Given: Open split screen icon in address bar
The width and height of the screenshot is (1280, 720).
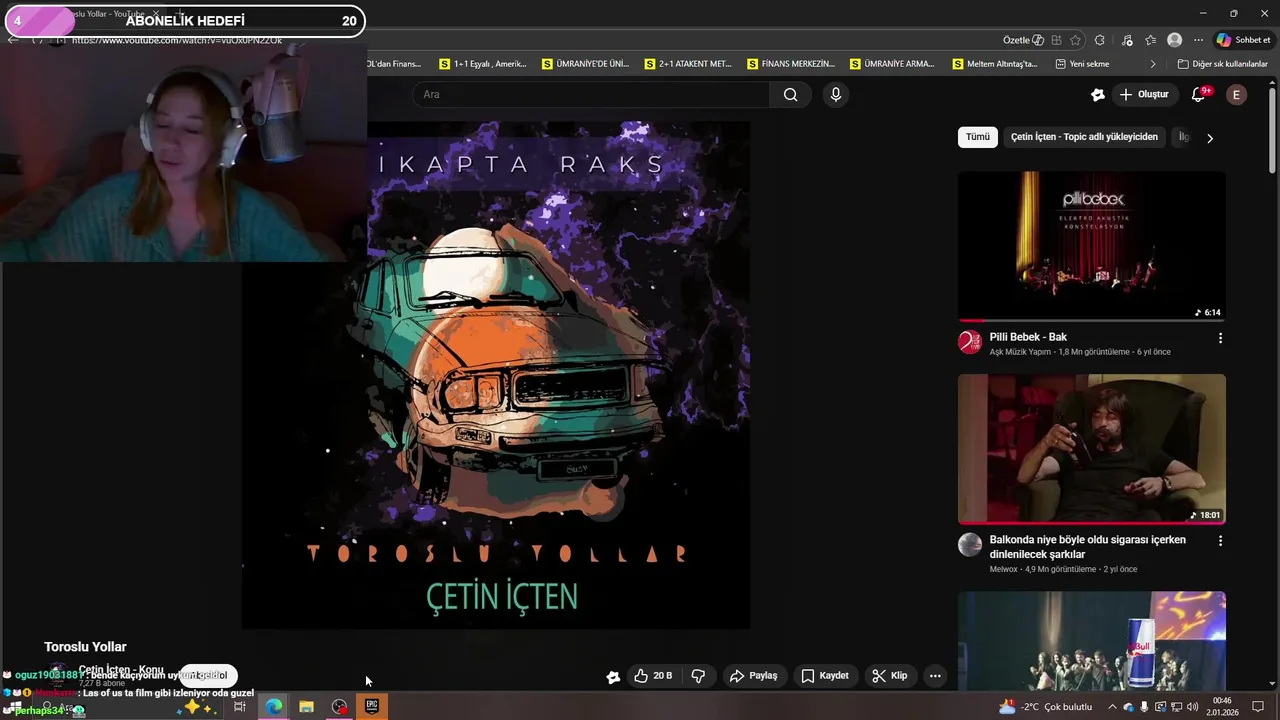Looking at the screenshot, I should tap(1056, 40).
